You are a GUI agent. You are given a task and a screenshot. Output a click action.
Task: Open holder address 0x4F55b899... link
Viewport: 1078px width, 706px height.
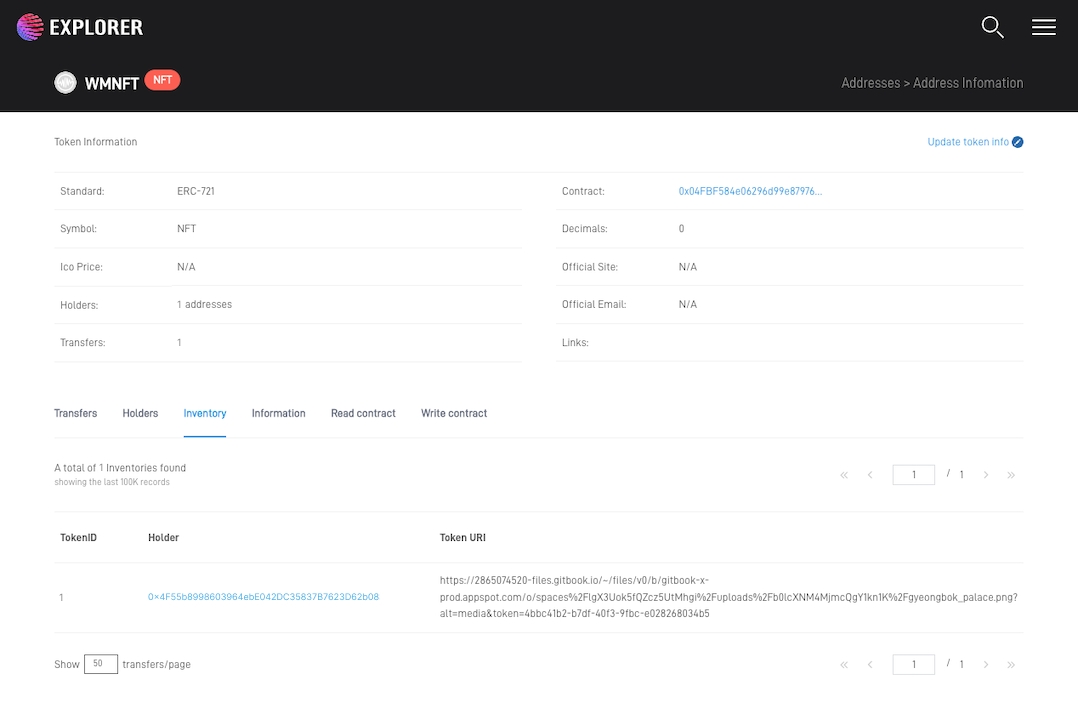[x=263, y=597]
